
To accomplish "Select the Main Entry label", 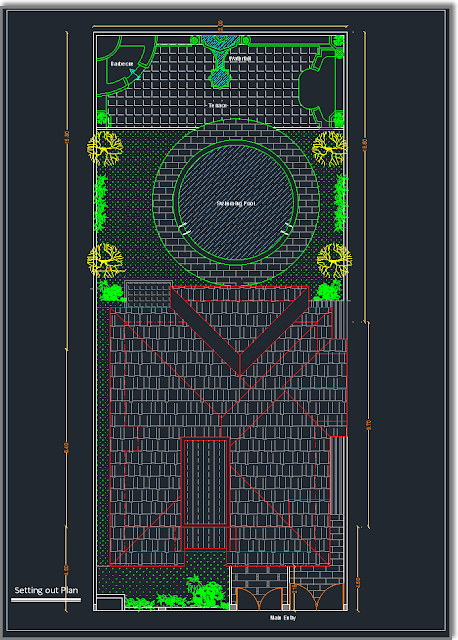I will (283, 618).
